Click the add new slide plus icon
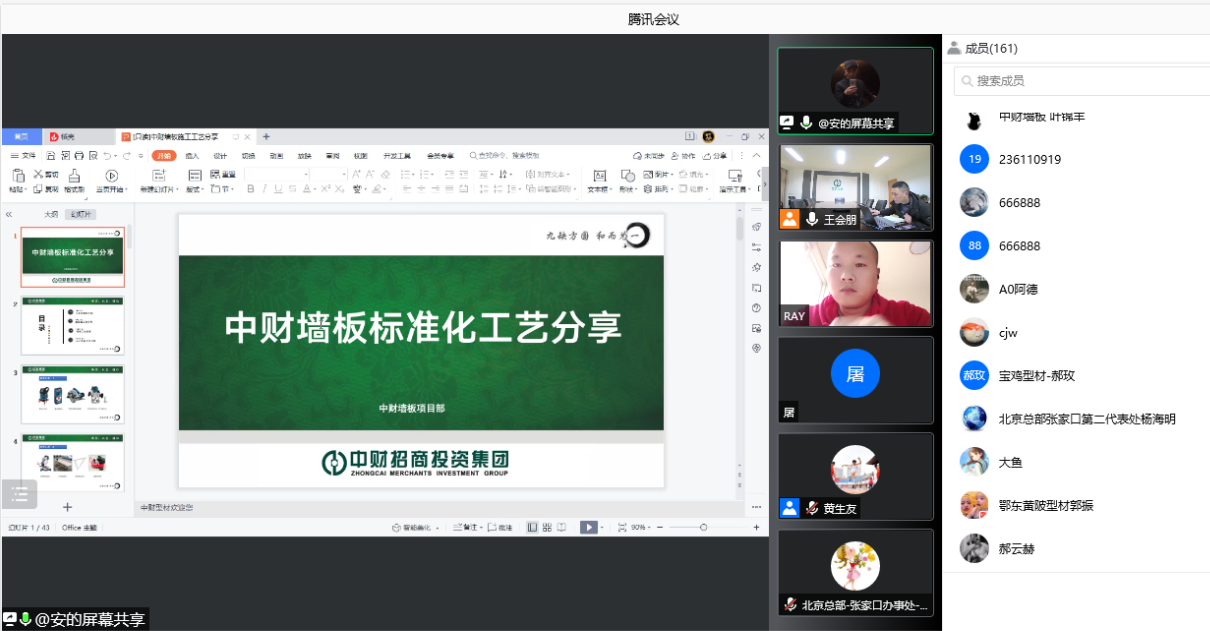Viewport: 1210px width, 631px height. click(x=68, y=507)
